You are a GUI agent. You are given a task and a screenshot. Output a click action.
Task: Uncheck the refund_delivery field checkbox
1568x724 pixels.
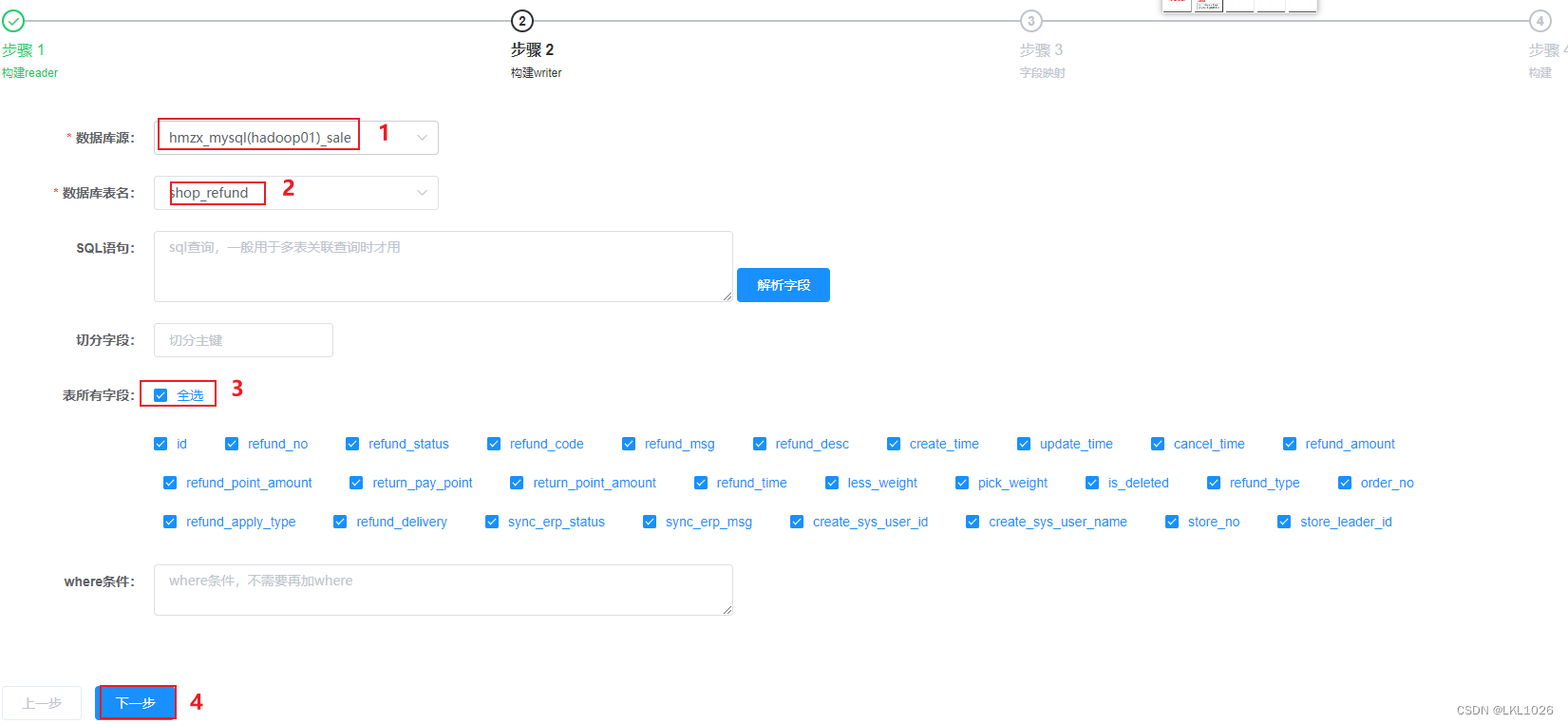[340, 522]
